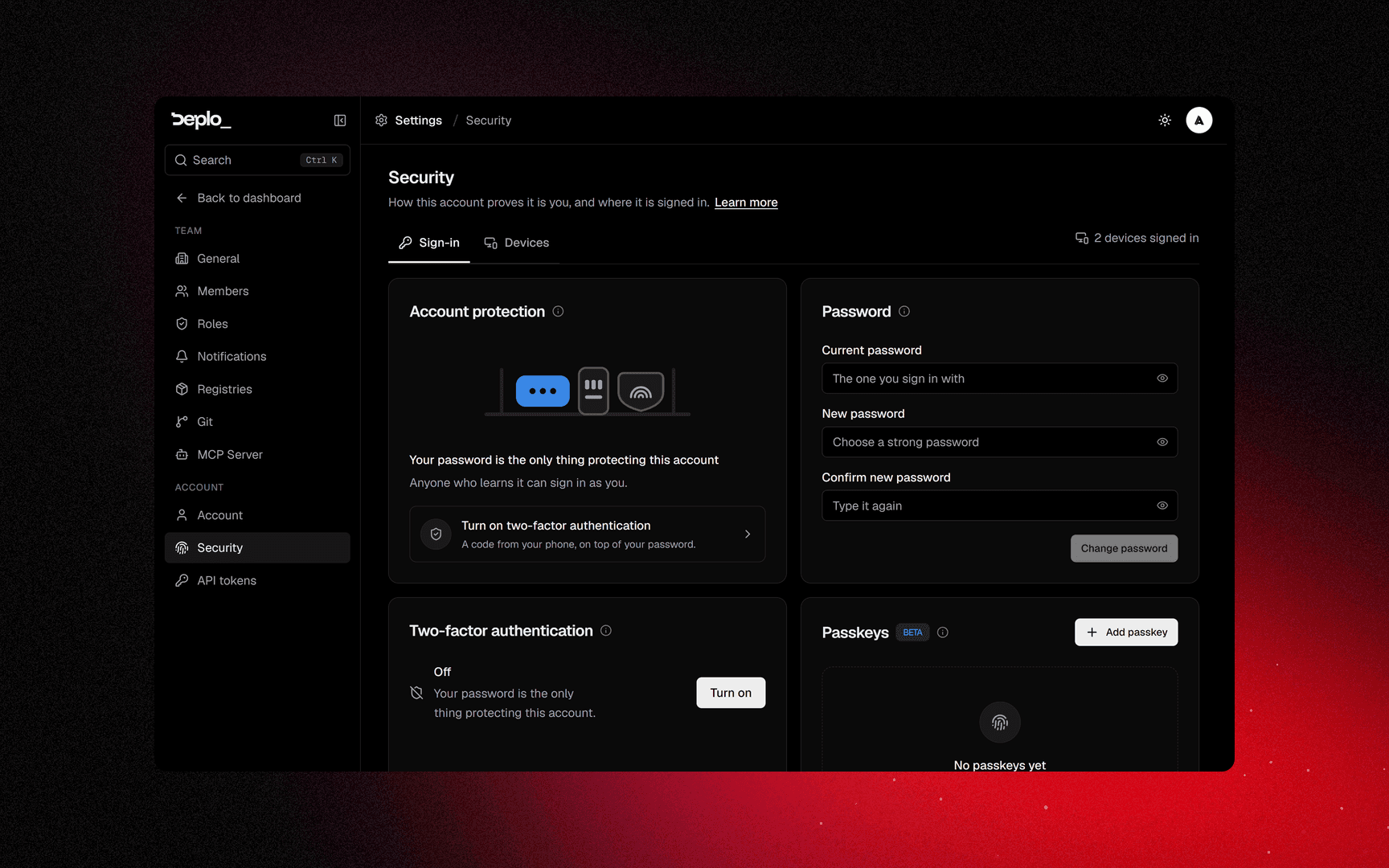Switch theme with the sun icon
The width and height of the screenshot is (1389, 868).
click(1165, 121)
